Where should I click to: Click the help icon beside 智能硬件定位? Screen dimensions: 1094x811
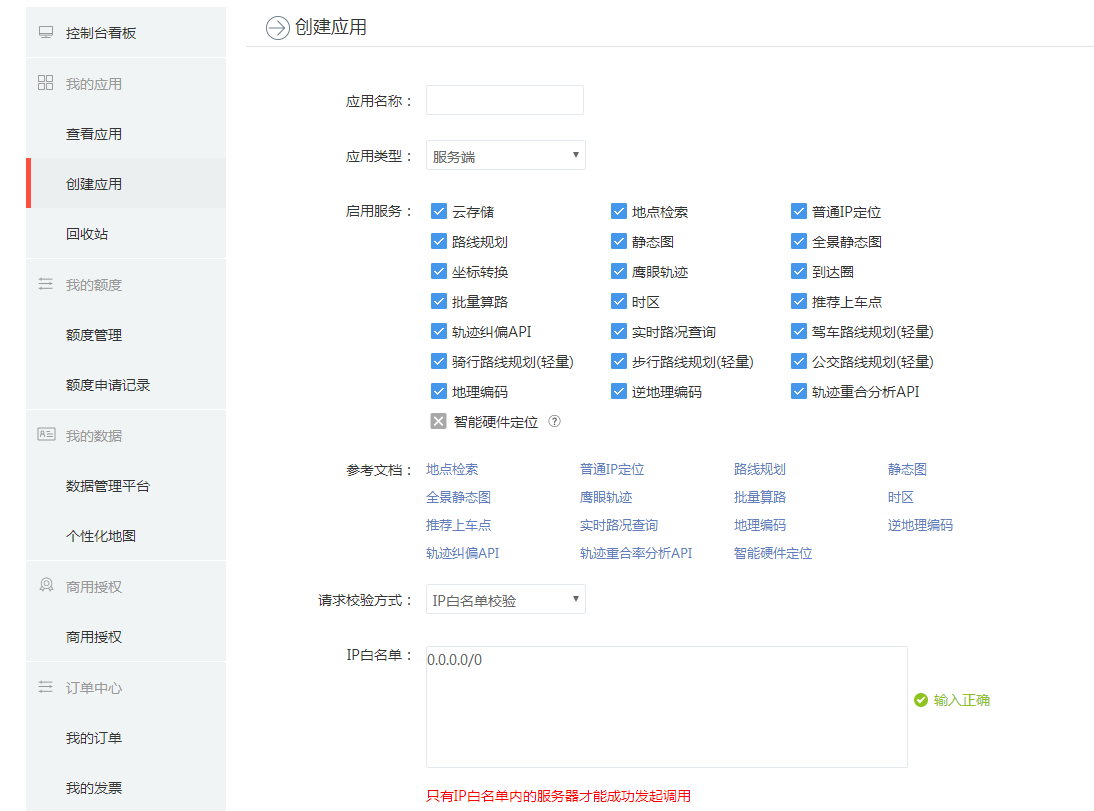555,422
